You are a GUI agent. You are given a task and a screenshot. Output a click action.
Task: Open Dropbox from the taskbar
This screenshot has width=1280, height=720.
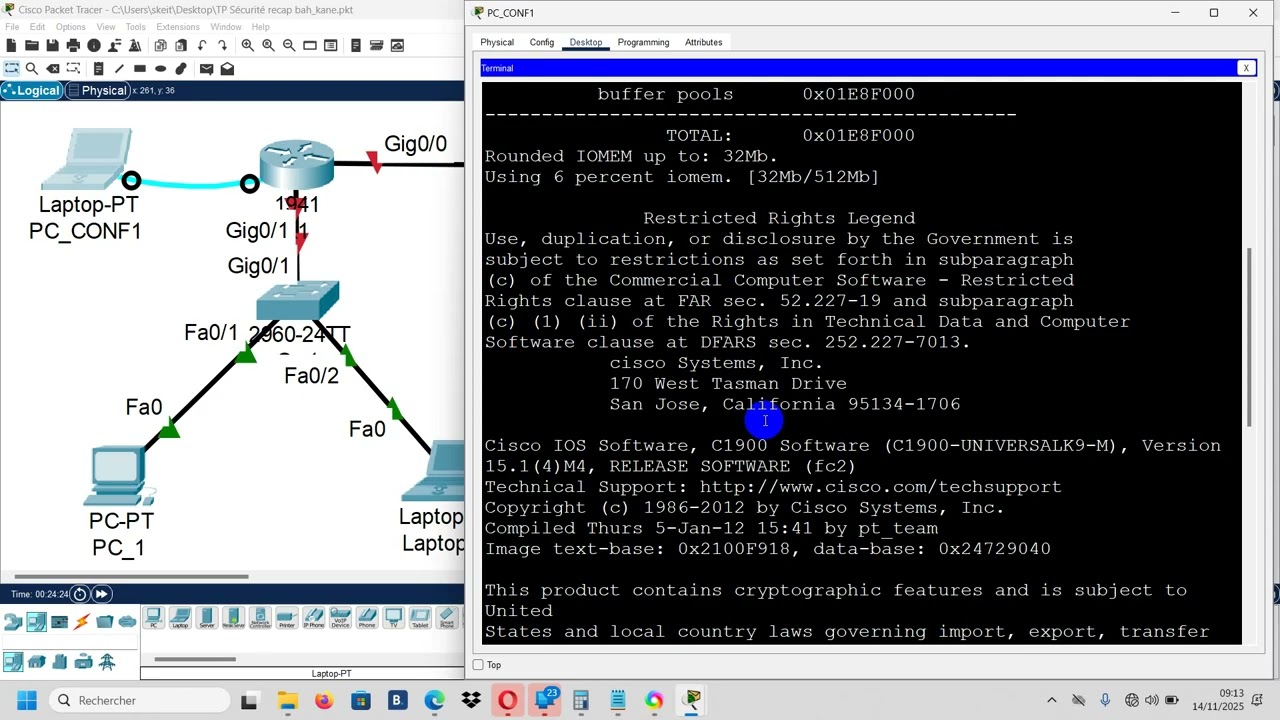pos(471,700)
